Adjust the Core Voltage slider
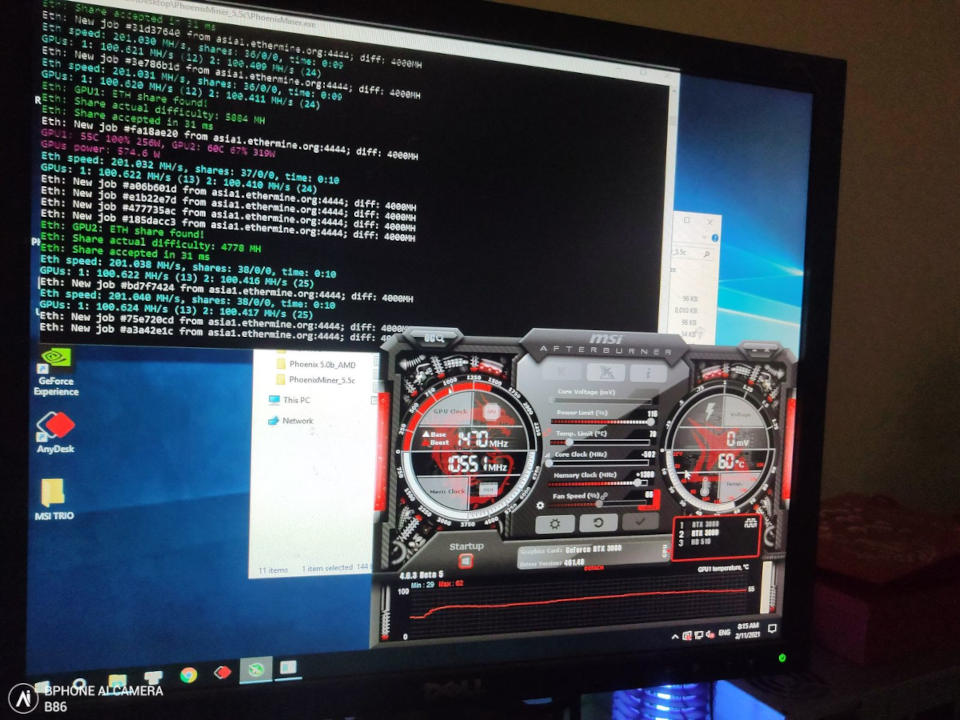960x720 pixels. coord(601,400)
